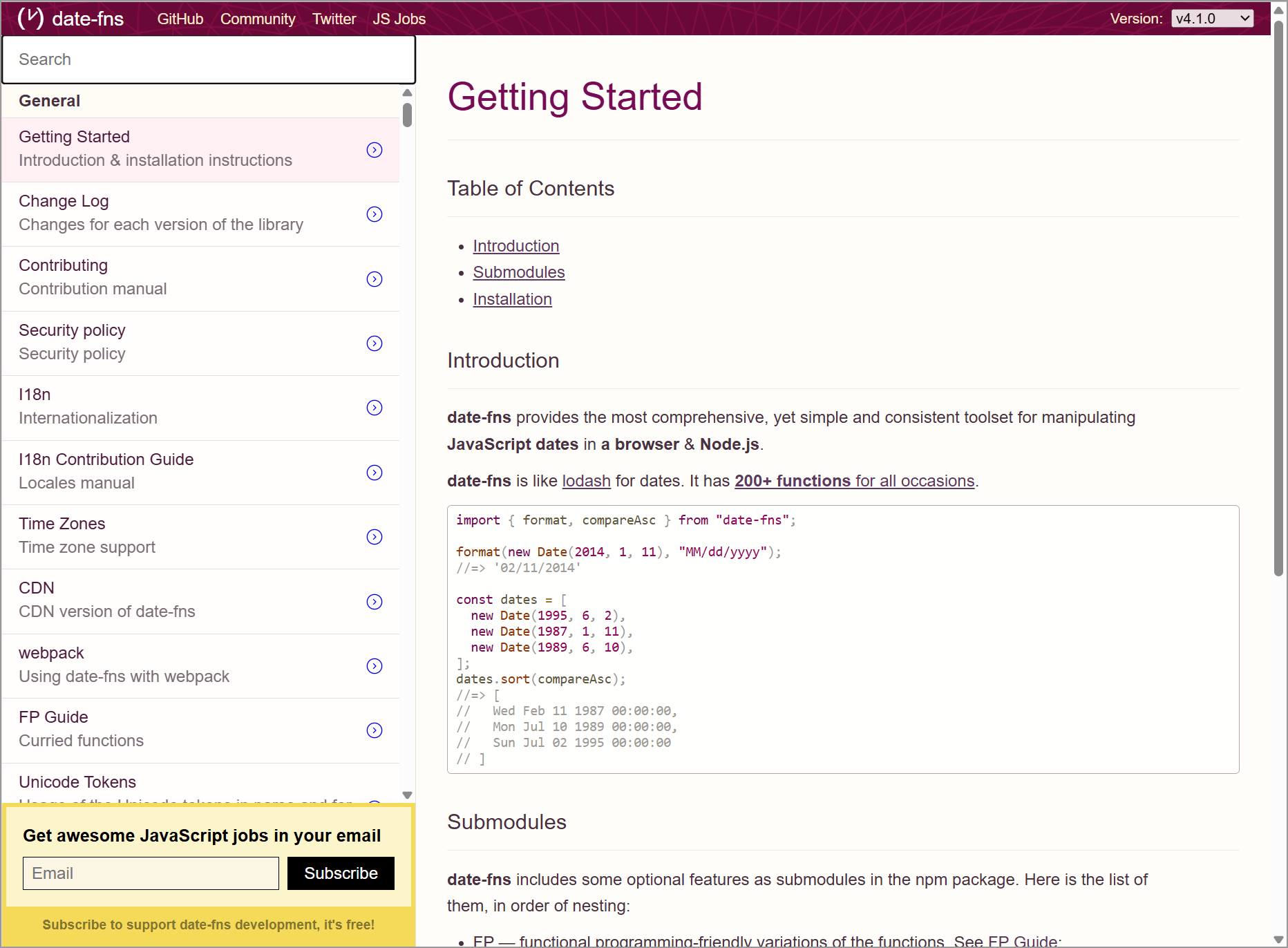
Task: Click 'Get awesome JavaScript jobs' heading
Action: 202,836
